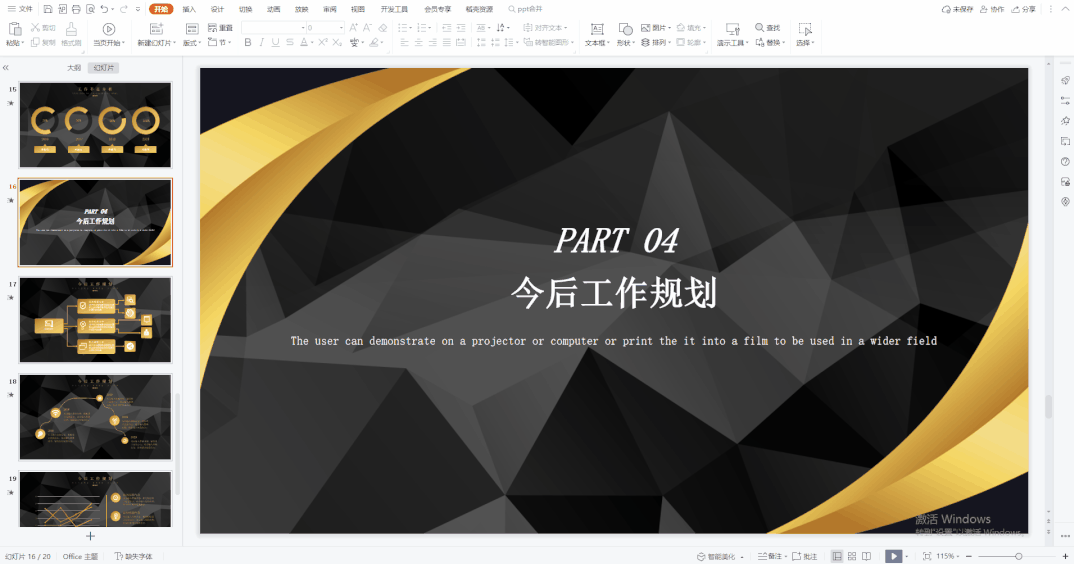Image resolution: width=1074 pixels, height=564 pixels.
Task: Click the 协作 (Collaborate) button
Action: [x=991, y=9]
